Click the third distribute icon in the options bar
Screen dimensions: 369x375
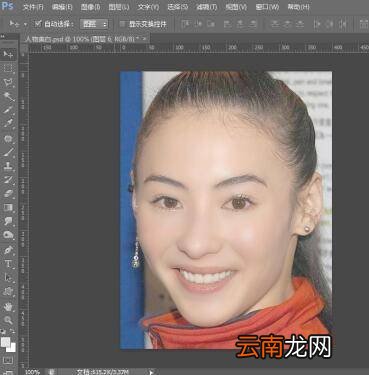[300, 24]
